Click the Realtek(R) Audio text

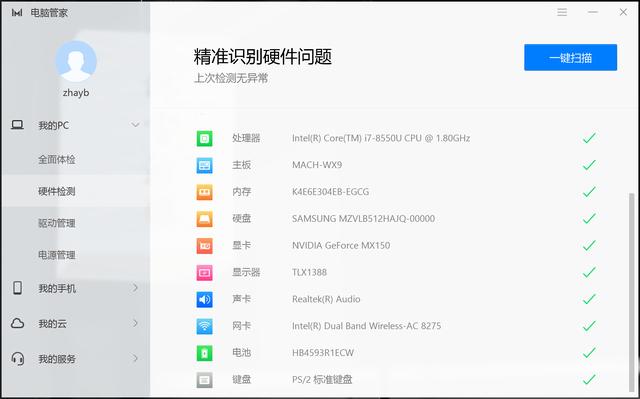click(x=326, y=299)
